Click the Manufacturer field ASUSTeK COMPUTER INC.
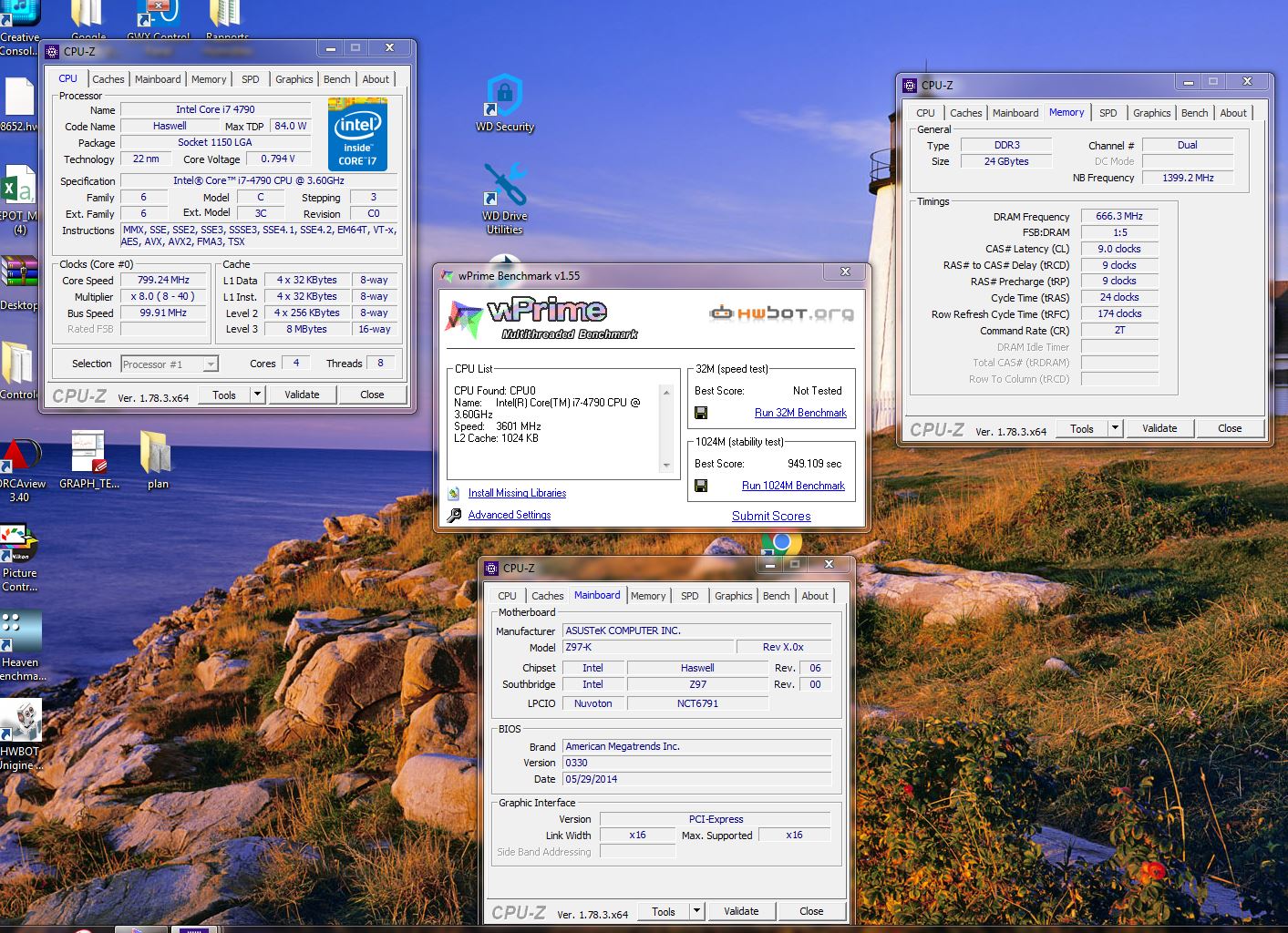The image size is (1288, 933). tap(697, 631)
